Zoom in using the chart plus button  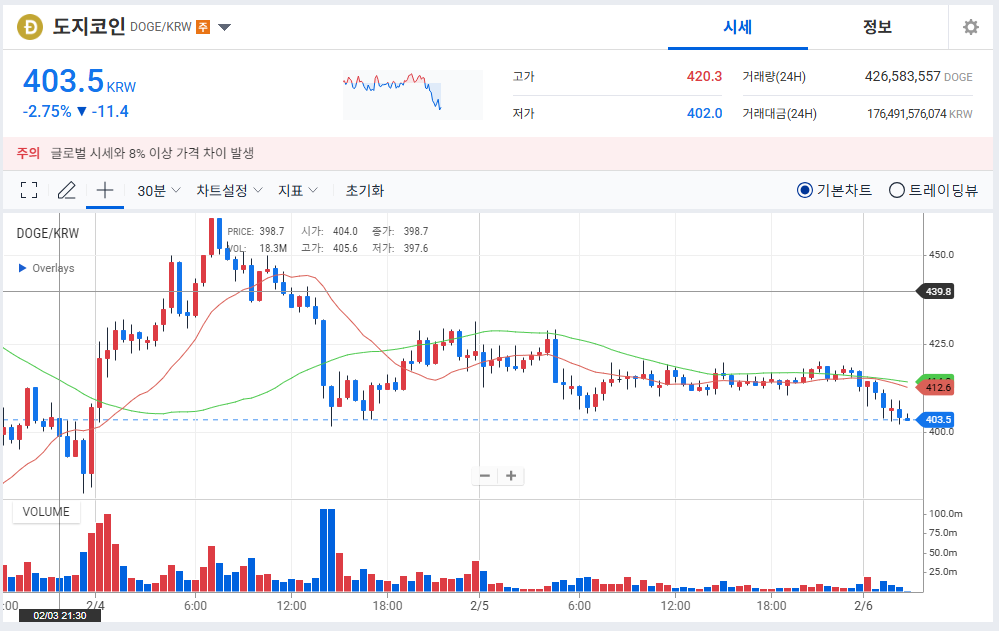coord(510,475)
